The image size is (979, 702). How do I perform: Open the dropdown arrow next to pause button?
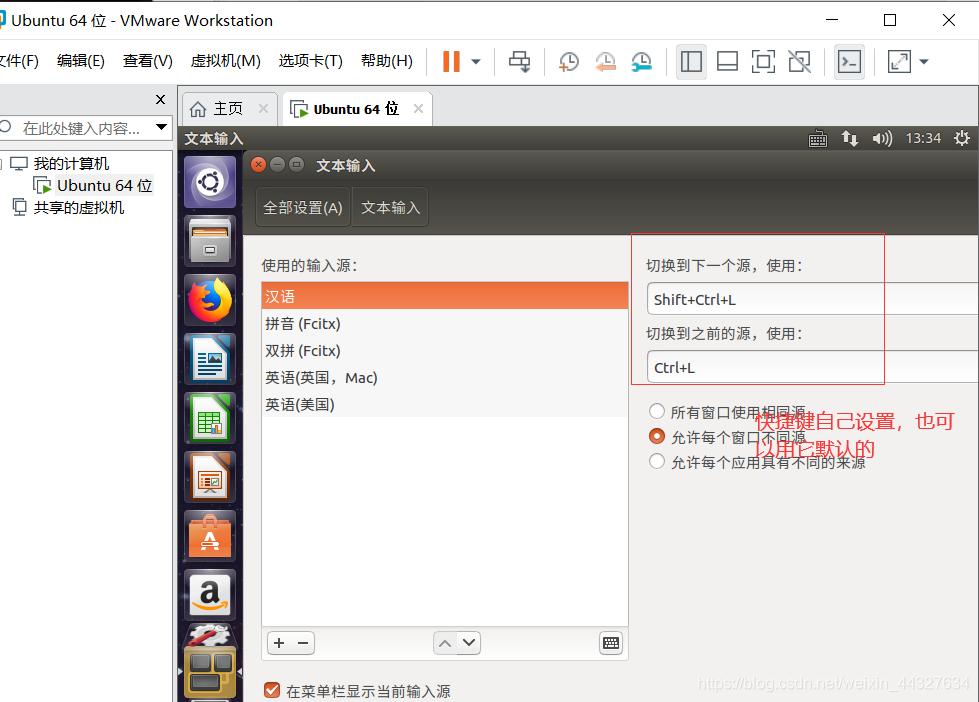(476, 61)
